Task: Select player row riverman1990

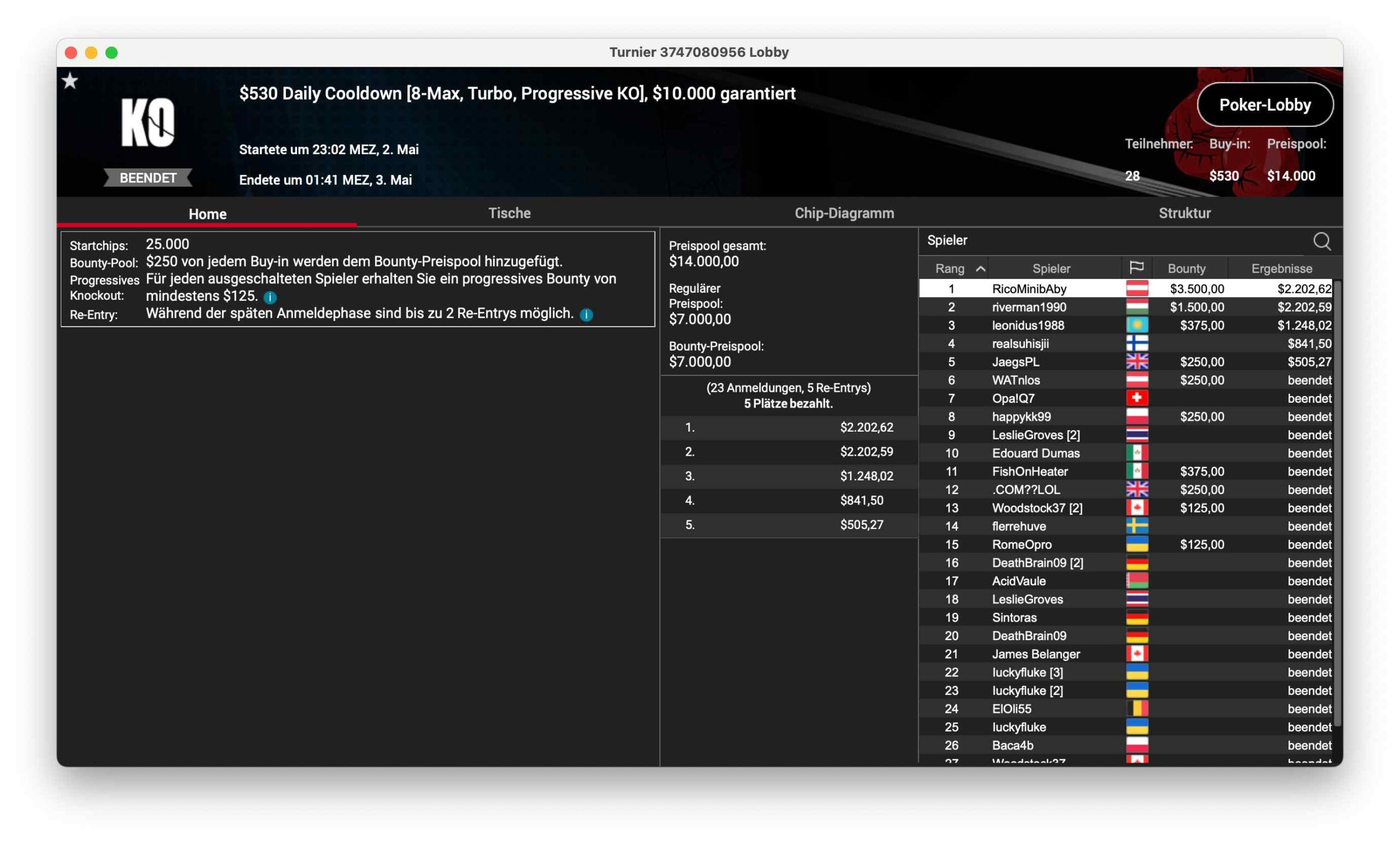Action: pos(1029,307)
